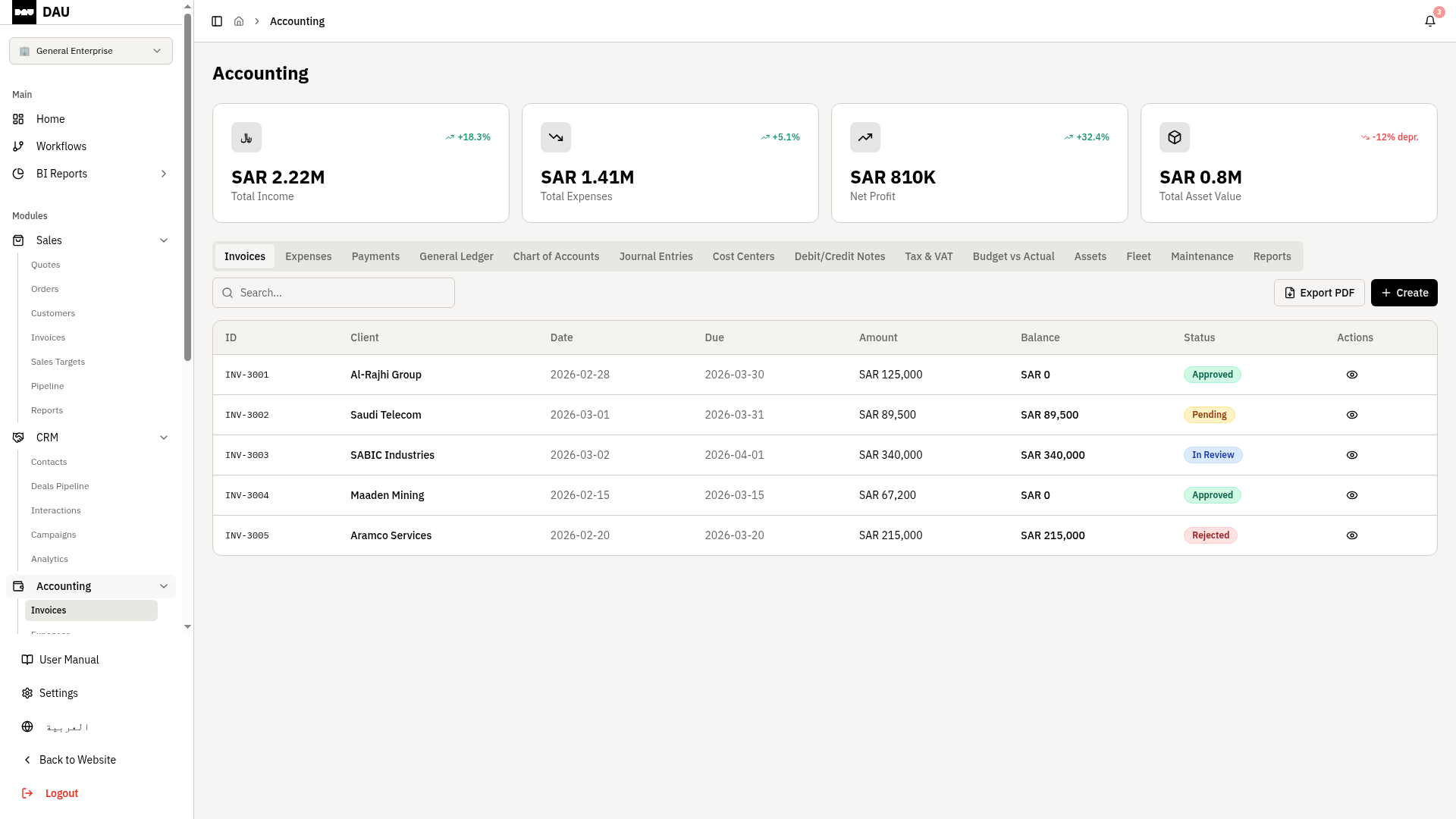Open Settings from the sidebar
The height and width of the screenshot is (819, 1456).
point(58,693)
